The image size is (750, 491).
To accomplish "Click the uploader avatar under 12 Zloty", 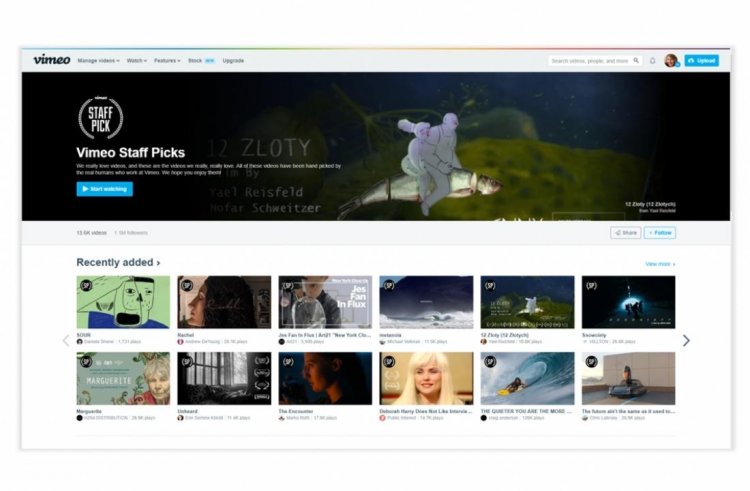I will point(484,342).
